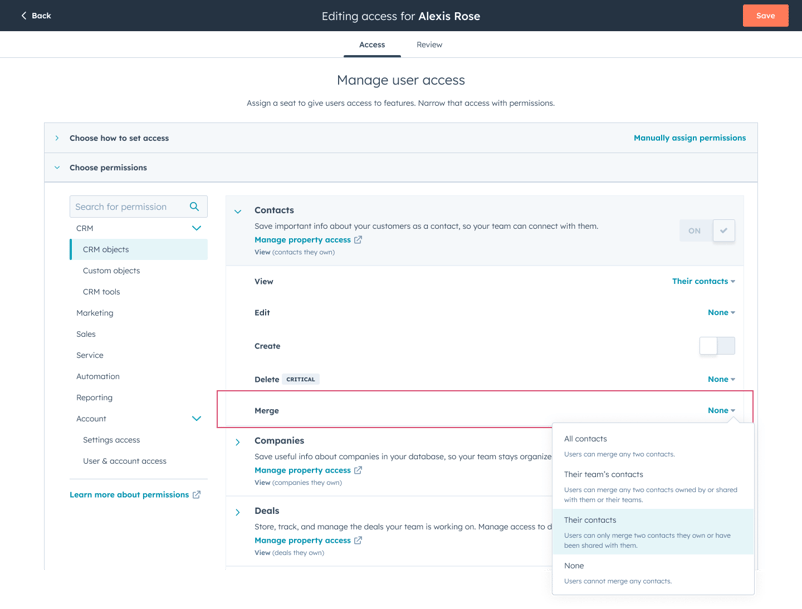Open the Delete permission dropdown
802x609 pixels.
(x=721, y=379)
